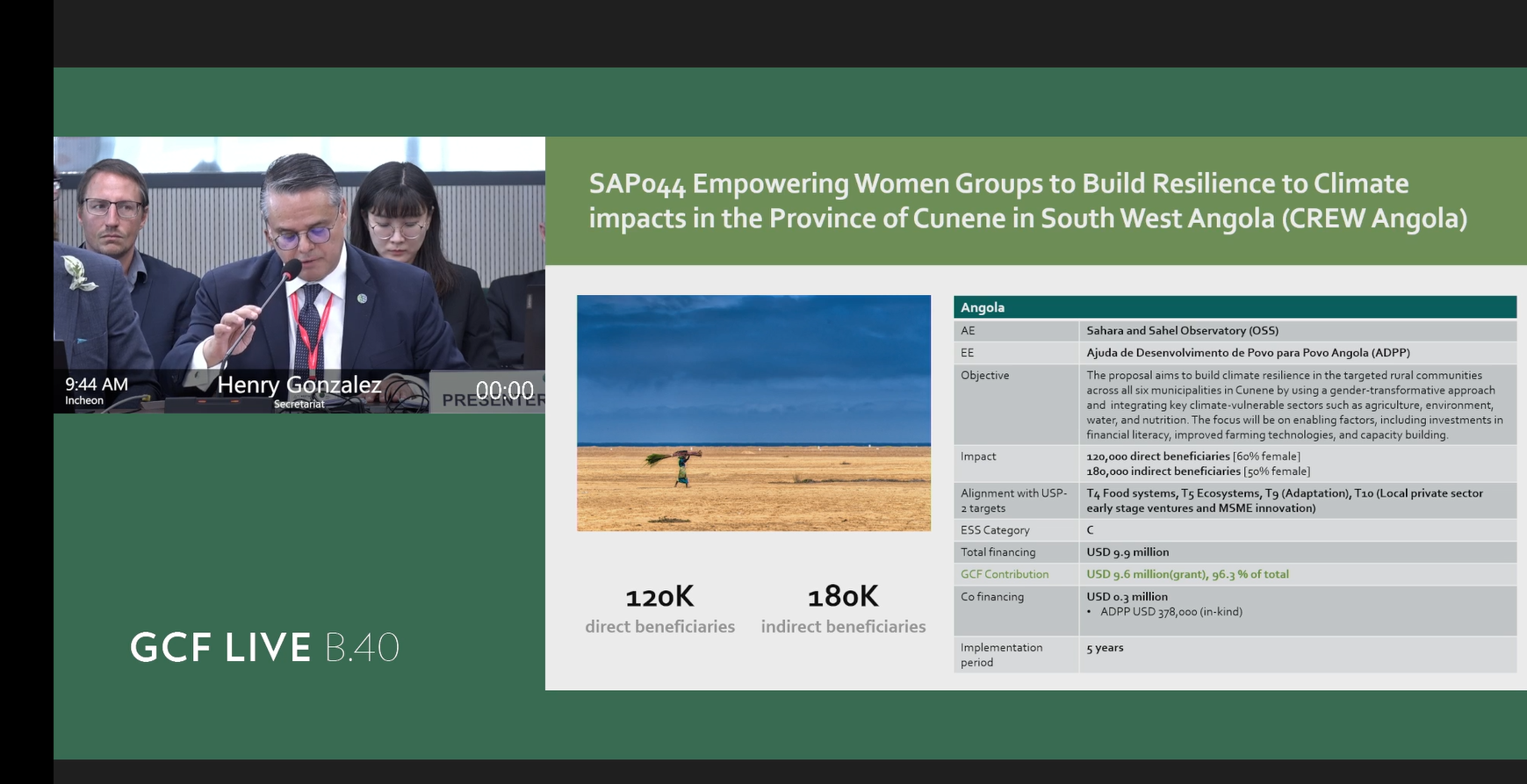Click the ADPP USD 378,000 (in-kind) bullet
Viewport: 1527px width, 784px height.
point(1170,612)
